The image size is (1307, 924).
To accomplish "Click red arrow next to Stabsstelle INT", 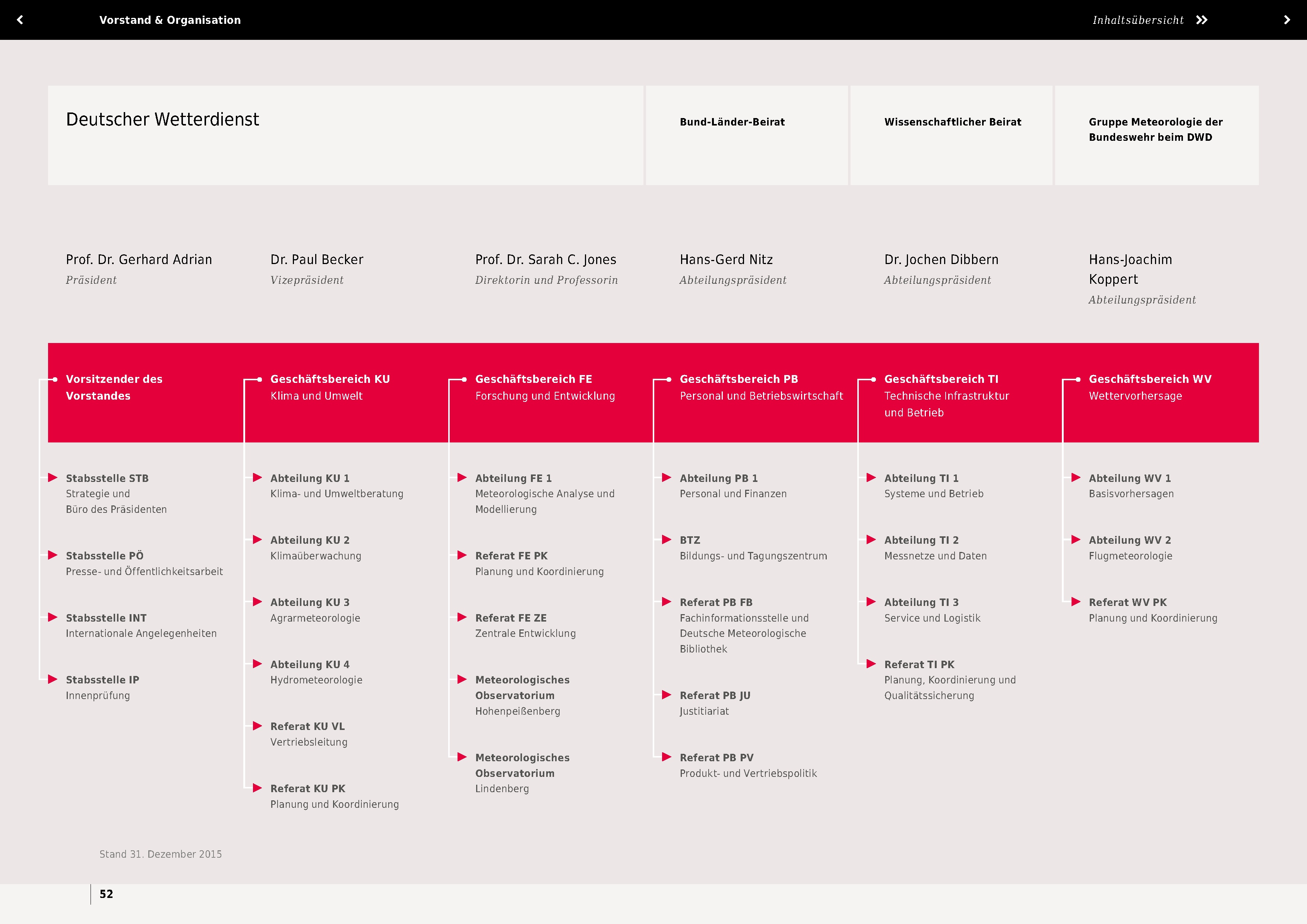I will pos(53,617).
